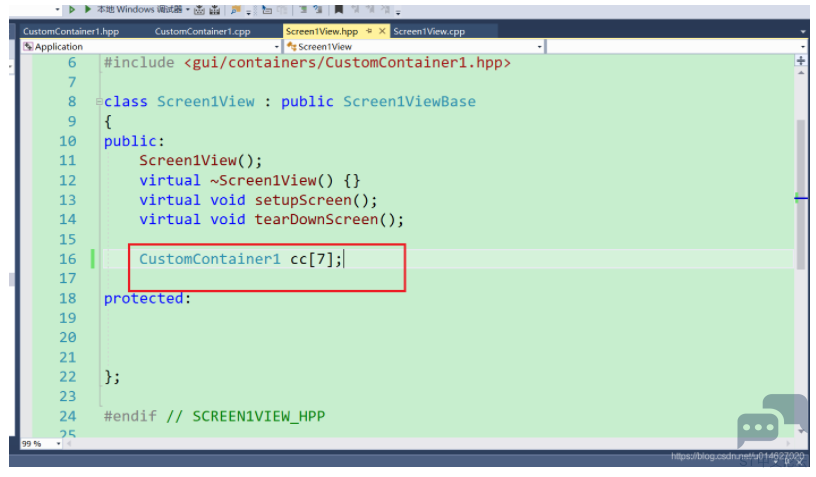This screenshot has height=477, width=816.
Task: Open the empty members dropdown on right
Action: (x=803, y=47)
